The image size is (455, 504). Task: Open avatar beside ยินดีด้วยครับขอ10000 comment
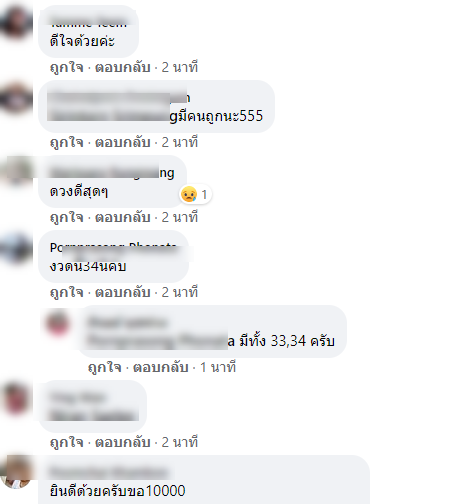click(15, 473)
